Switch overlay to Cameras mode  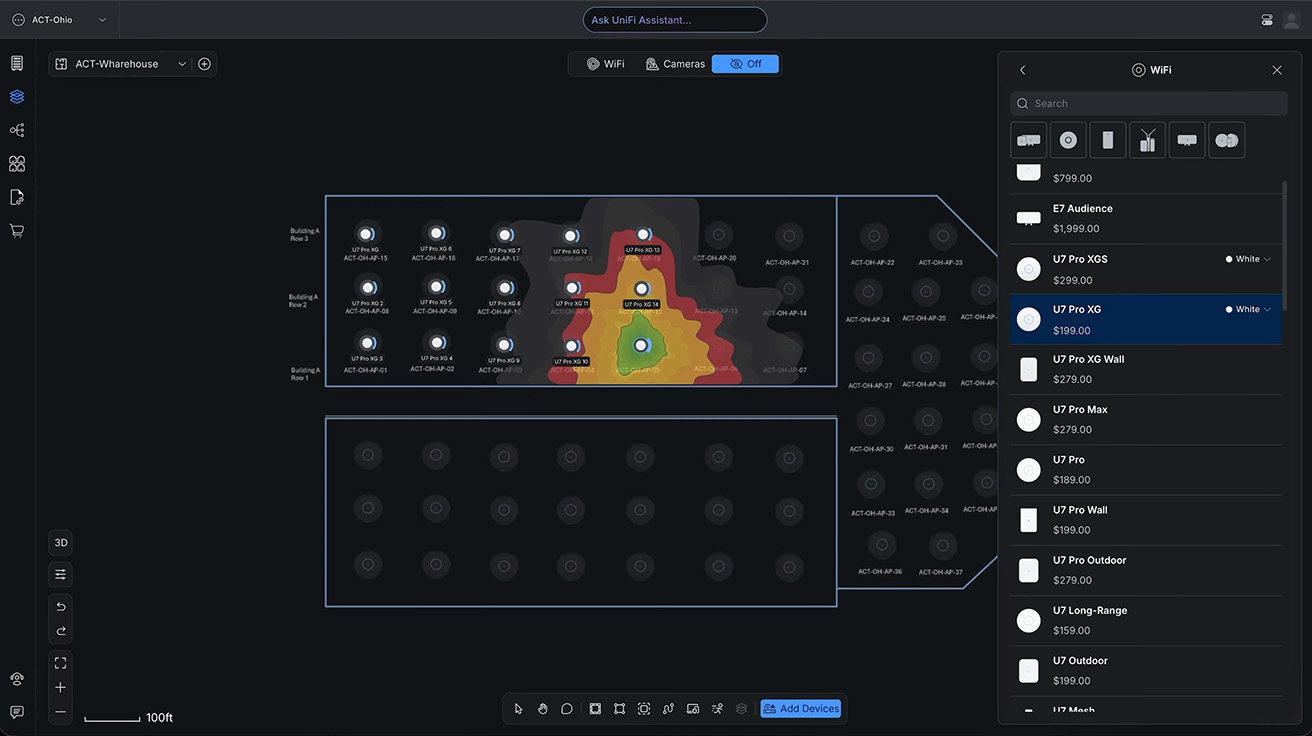(676, 64)
